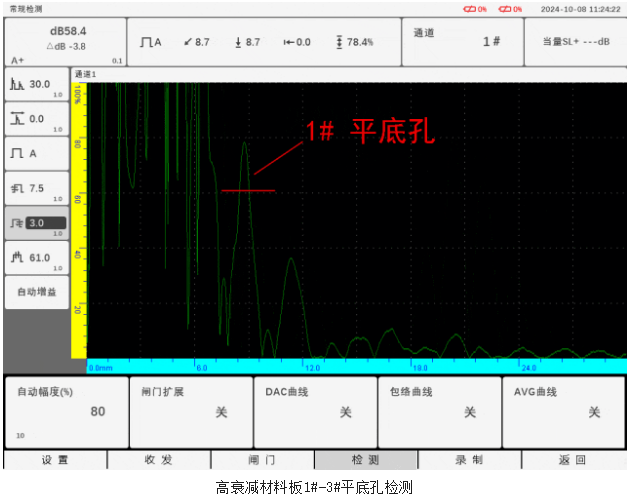The height and width of the screenshot is (500, 629).
Task: Select the gate start parameter showing 7.5
Action: pyautogui.click(x=37, y=188)
